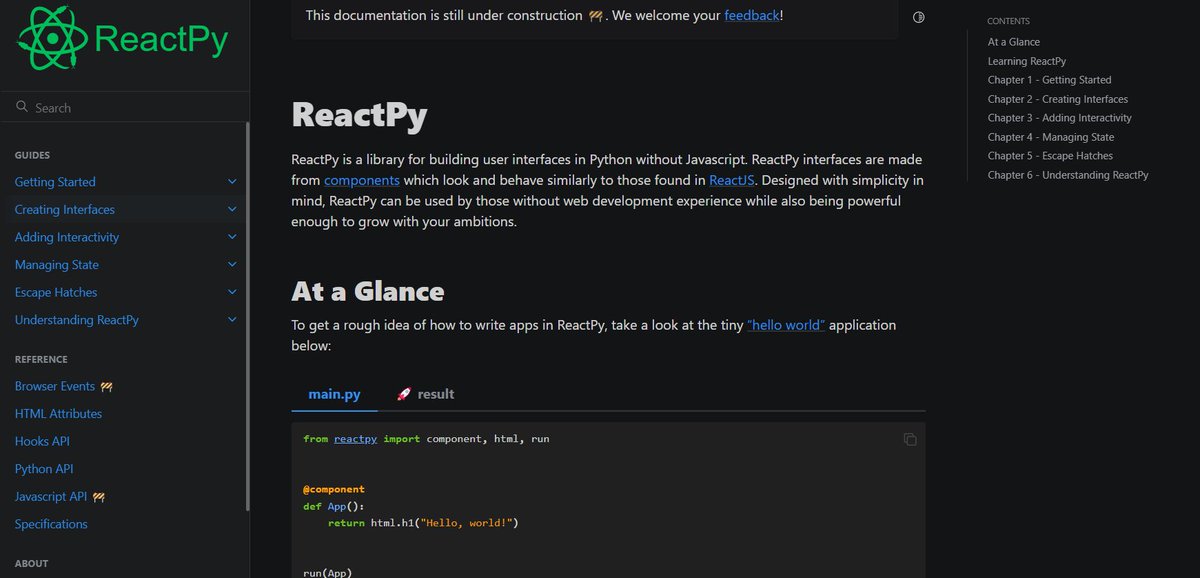Jump to At a Glance in contents
The width and height of the screenshot is (1200, 578).
tap(1014, 42)
